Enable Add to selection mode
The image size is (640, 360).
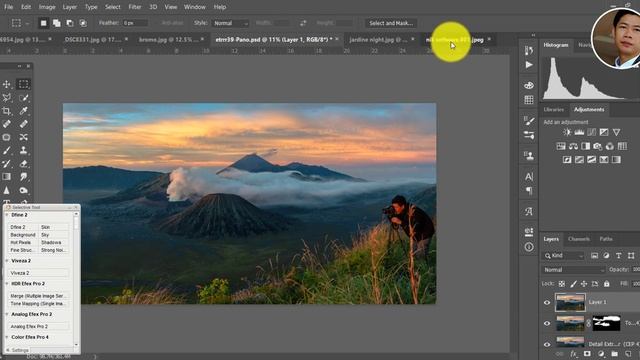56,23
